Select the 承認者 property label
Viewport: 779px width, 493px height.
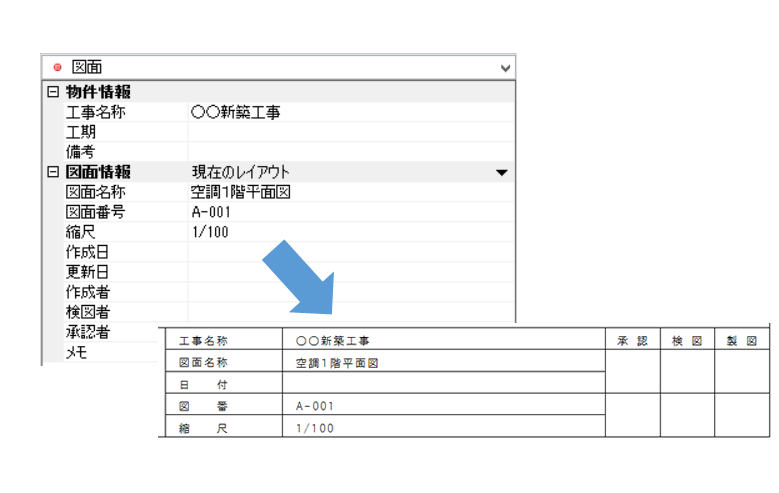coord(87,332)
